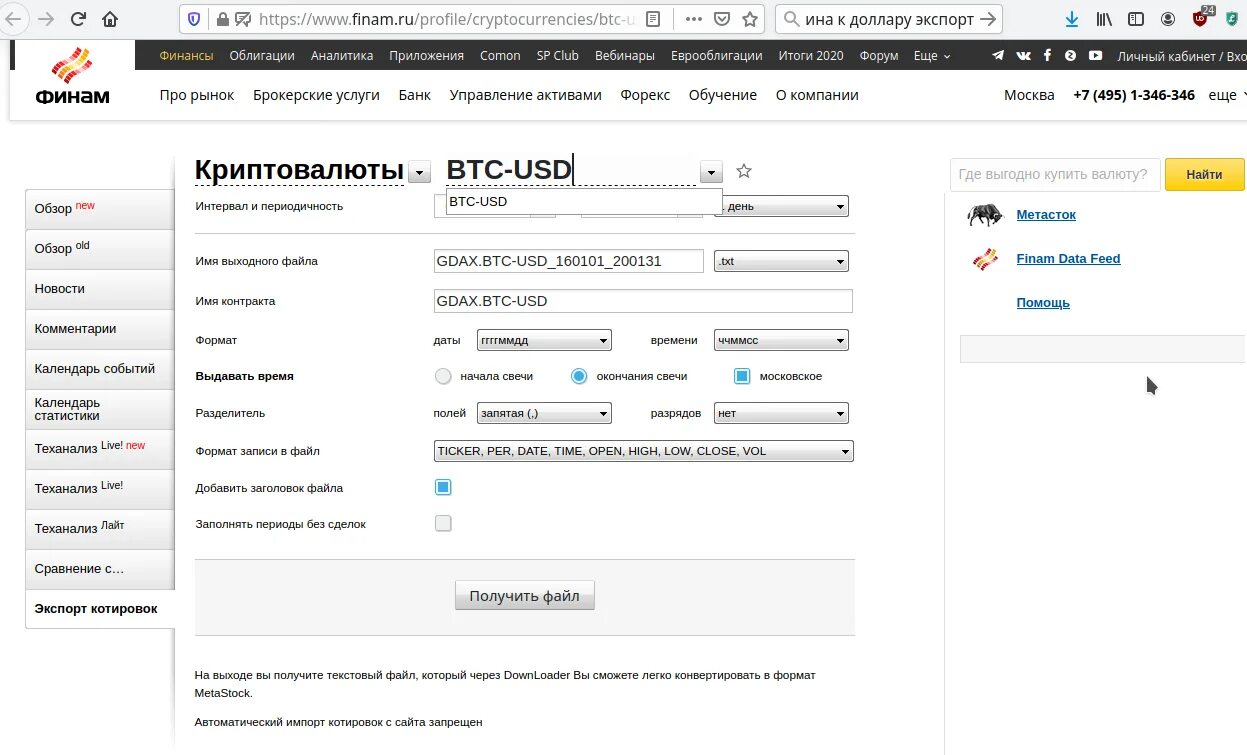Click the Метасток bull icon

985,214
